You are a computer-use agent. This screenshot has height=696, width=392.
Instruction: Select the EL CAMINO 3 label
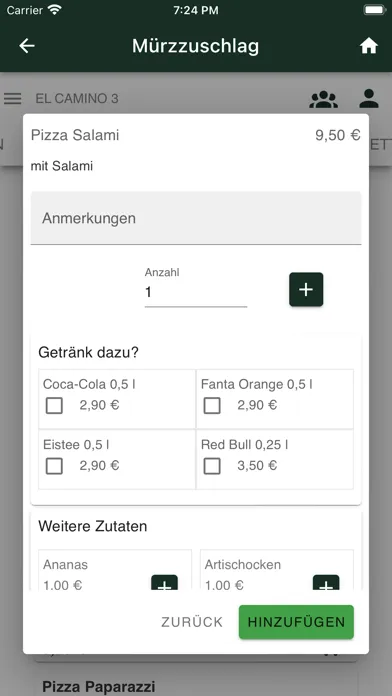coord(77,99)
